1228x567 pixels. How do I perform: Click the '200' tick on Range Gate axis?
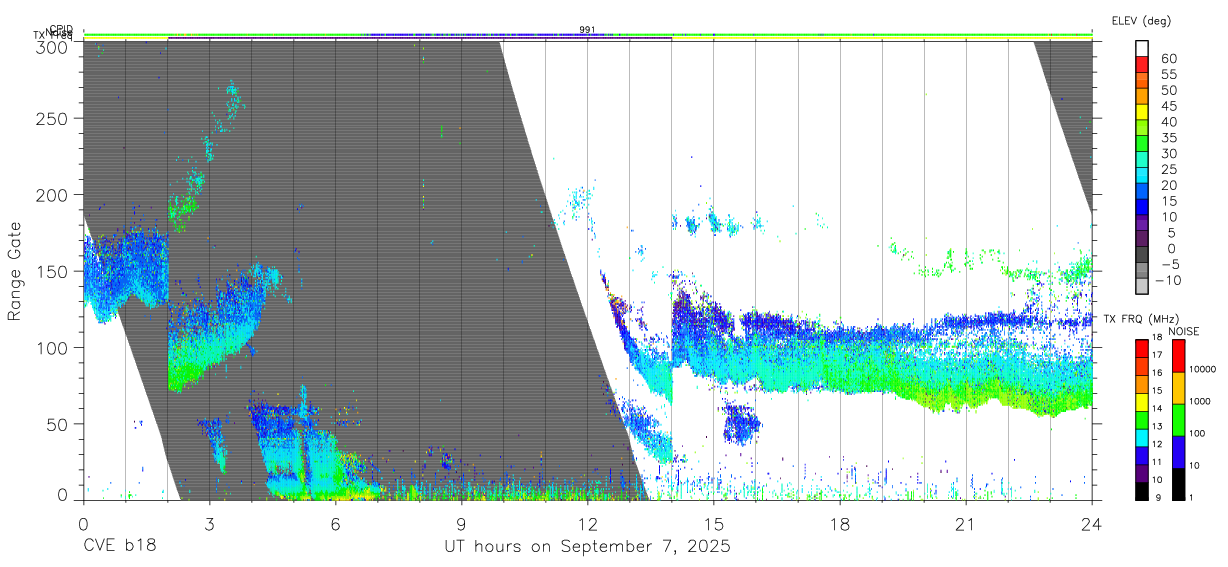[53, 195]
